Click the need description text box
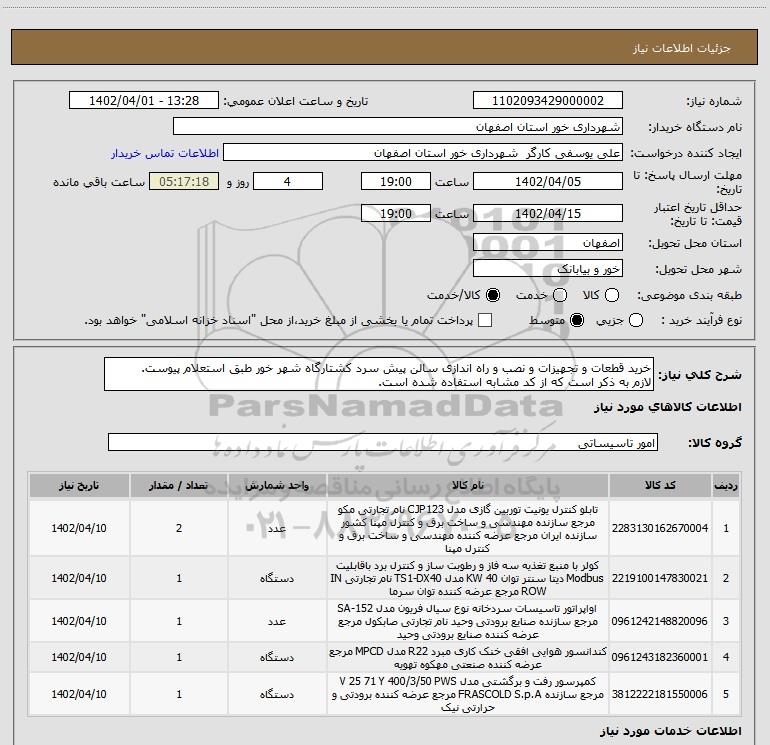Image resolution: width=770 pixels, height=745 pixels. point(379,375)
